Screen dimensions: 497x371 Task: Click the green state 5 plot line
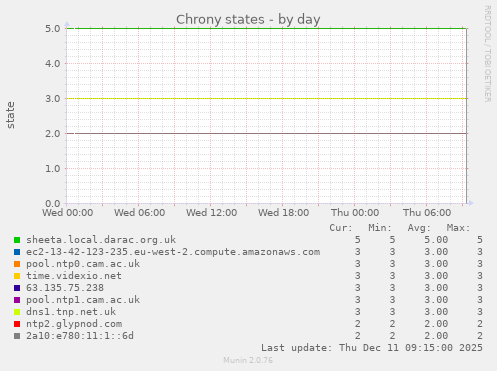267,28
